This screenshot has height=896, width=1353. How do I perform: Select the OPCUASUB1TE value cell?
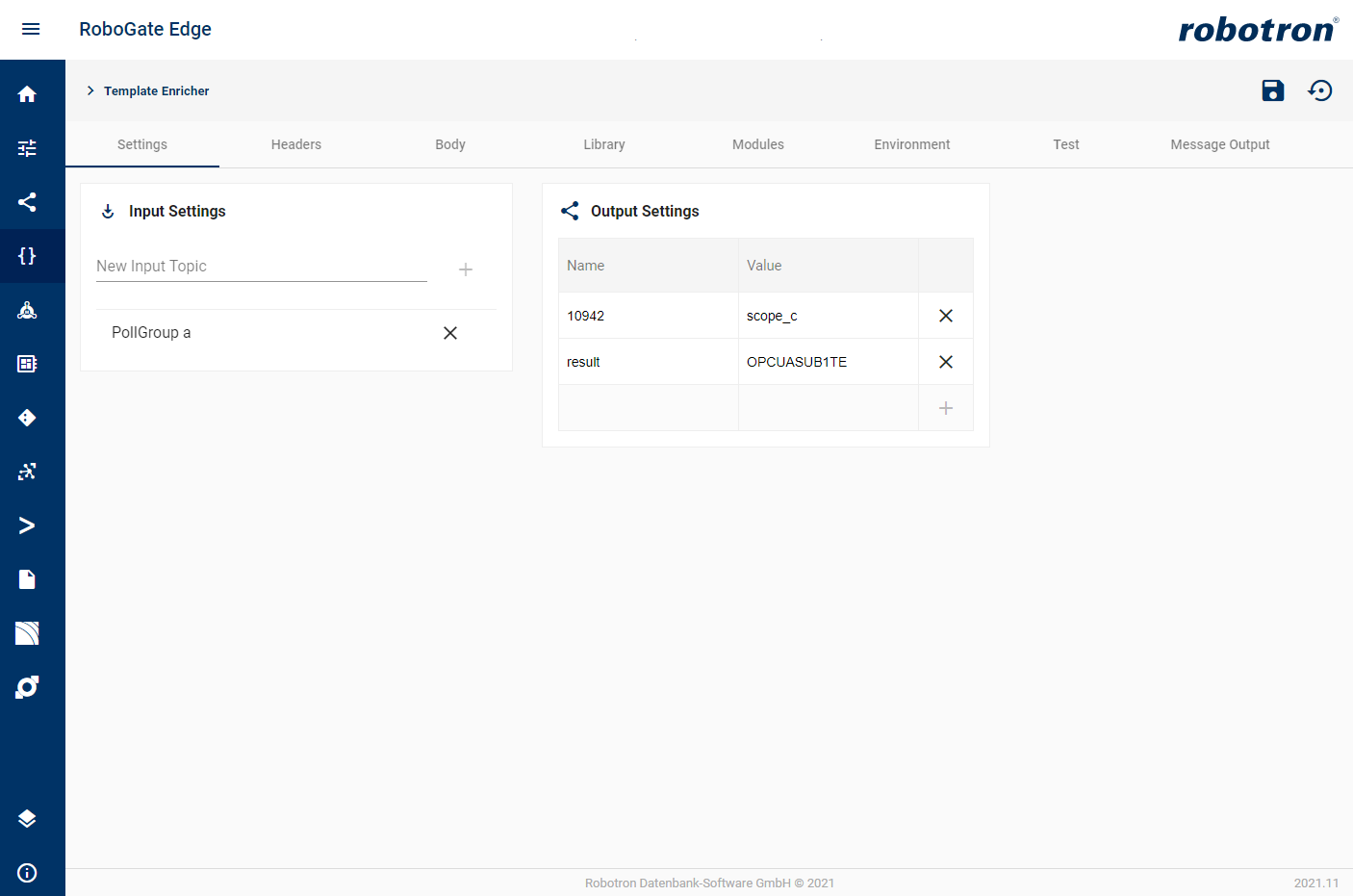click(829, 362)
